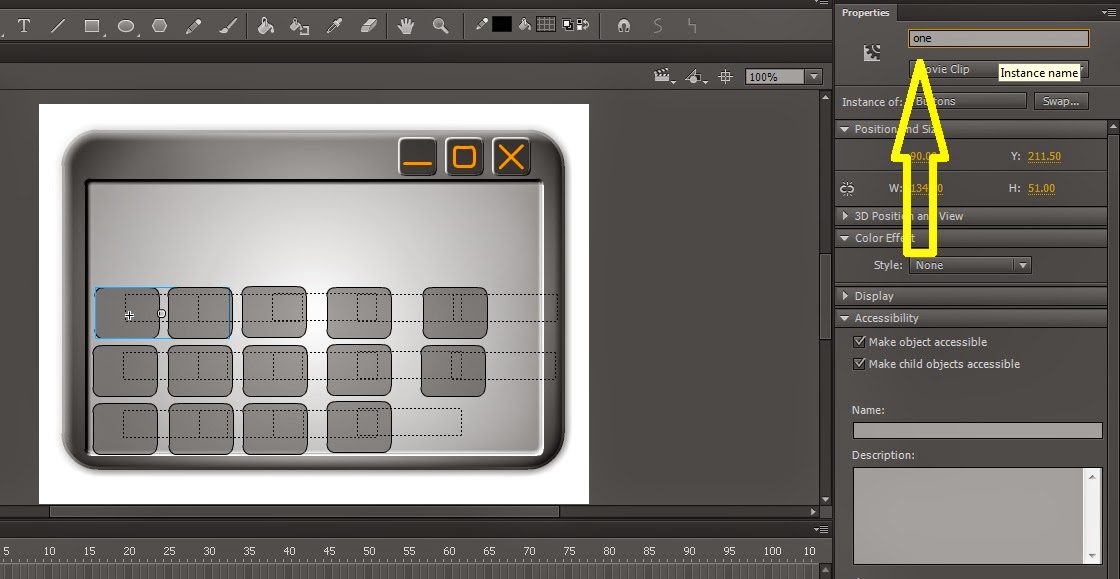
Task: Click the Smooth option icon
Action: (657, 26)
